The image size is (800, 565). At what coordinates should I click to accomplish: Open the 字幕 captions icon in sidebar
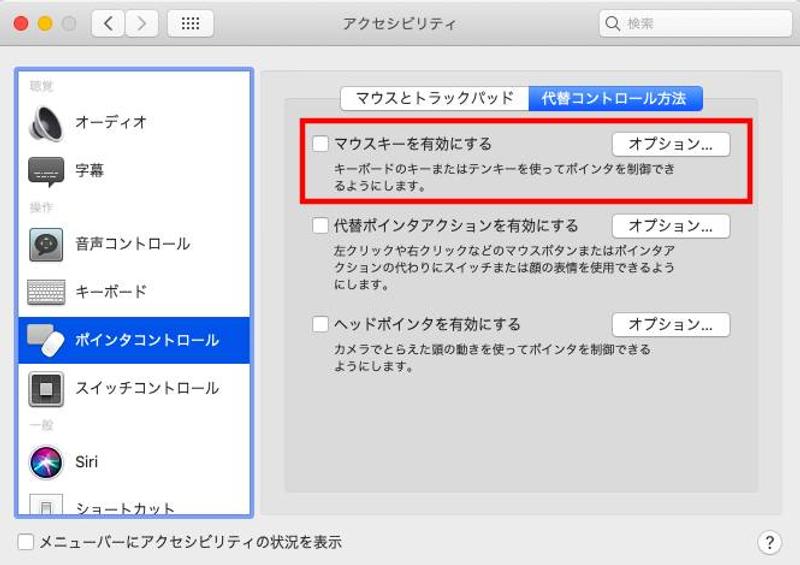[46, 171]
